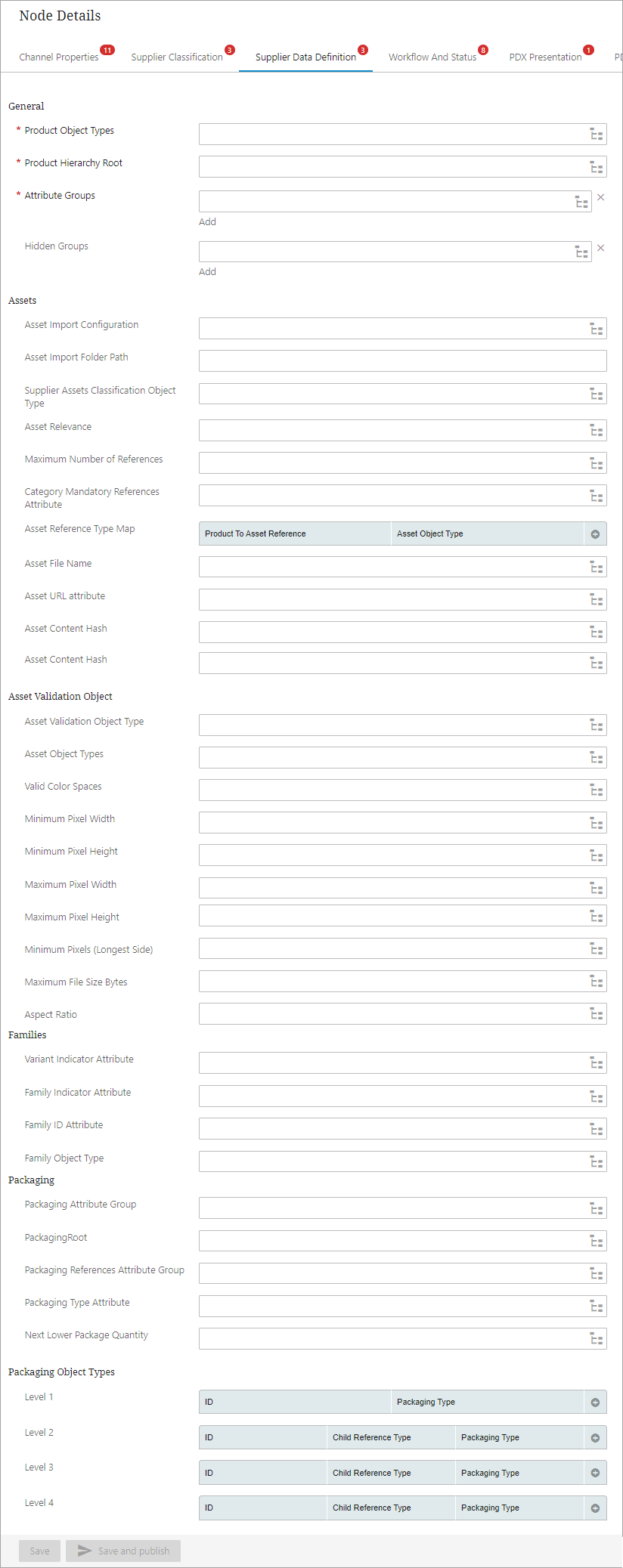Open picker for Asset Import Configuration
Image resolution: width=623 pixels, height=1568 pixels.
click(x=597, y=329)
